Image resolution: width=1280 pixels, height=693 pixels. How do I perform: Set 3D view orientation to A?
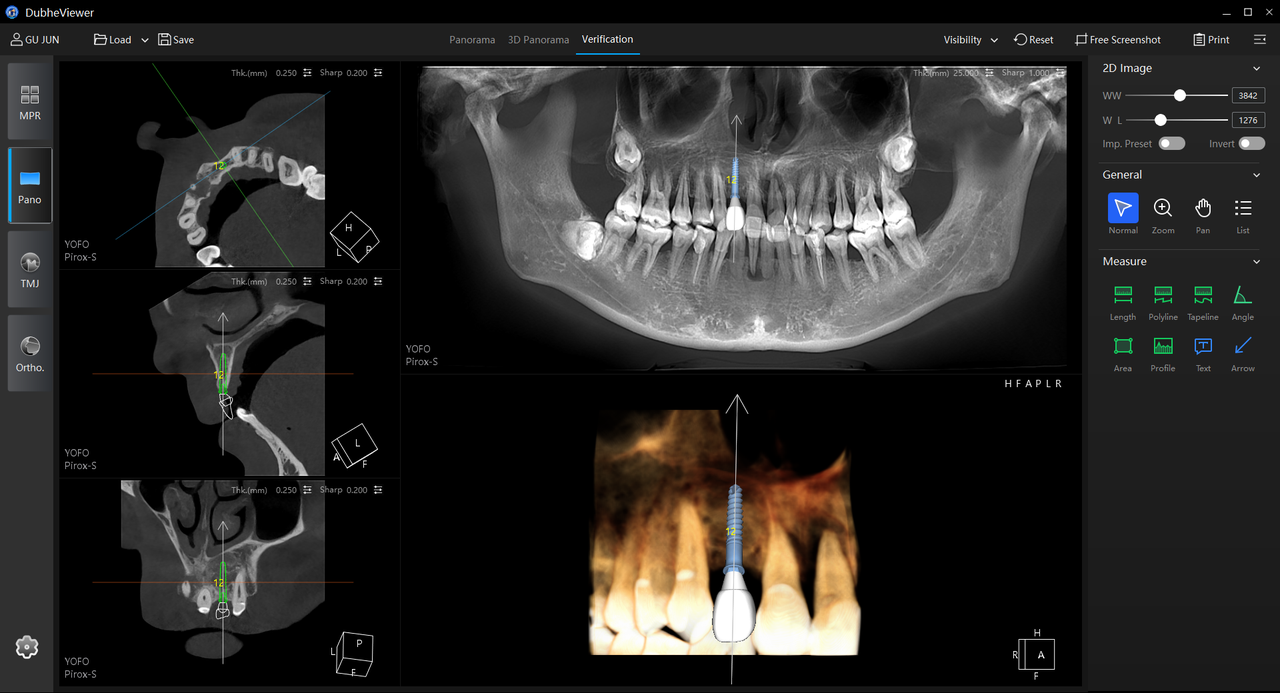[x=1027, y=384]
